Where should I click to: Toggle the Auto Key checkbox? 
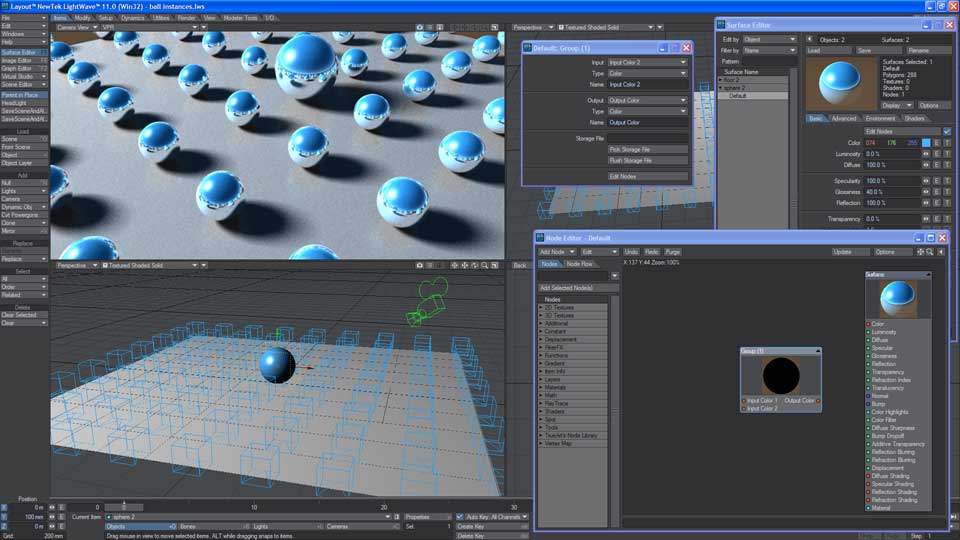coord(461,517)
